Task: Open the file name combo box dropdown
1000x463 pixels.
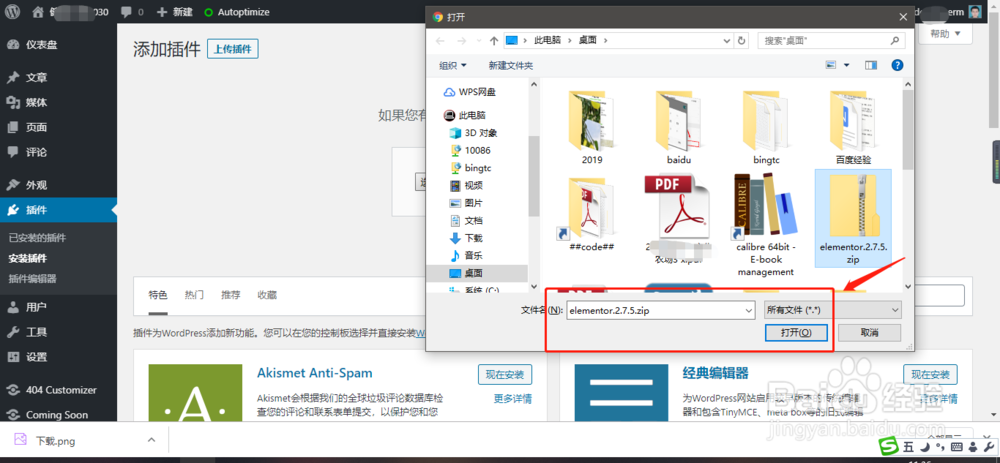Action: (749, 311)
